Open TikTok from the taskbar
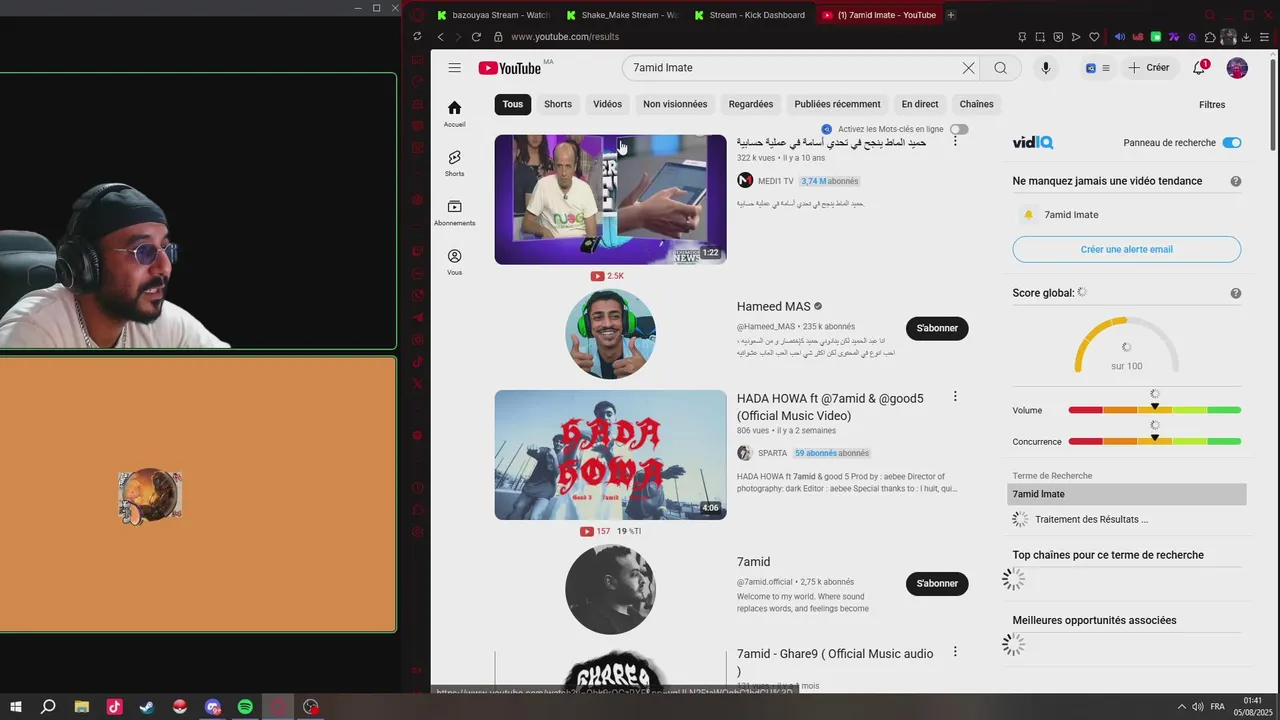This screenshot has height=720, width=1280. (x=114, y=707)
